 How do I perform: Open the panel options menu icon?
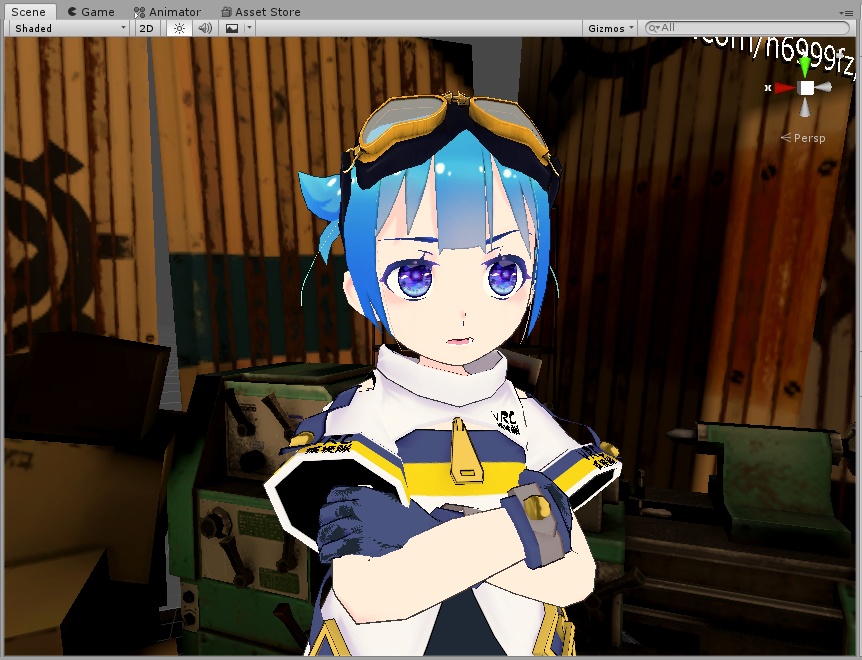tap(846, 13)
